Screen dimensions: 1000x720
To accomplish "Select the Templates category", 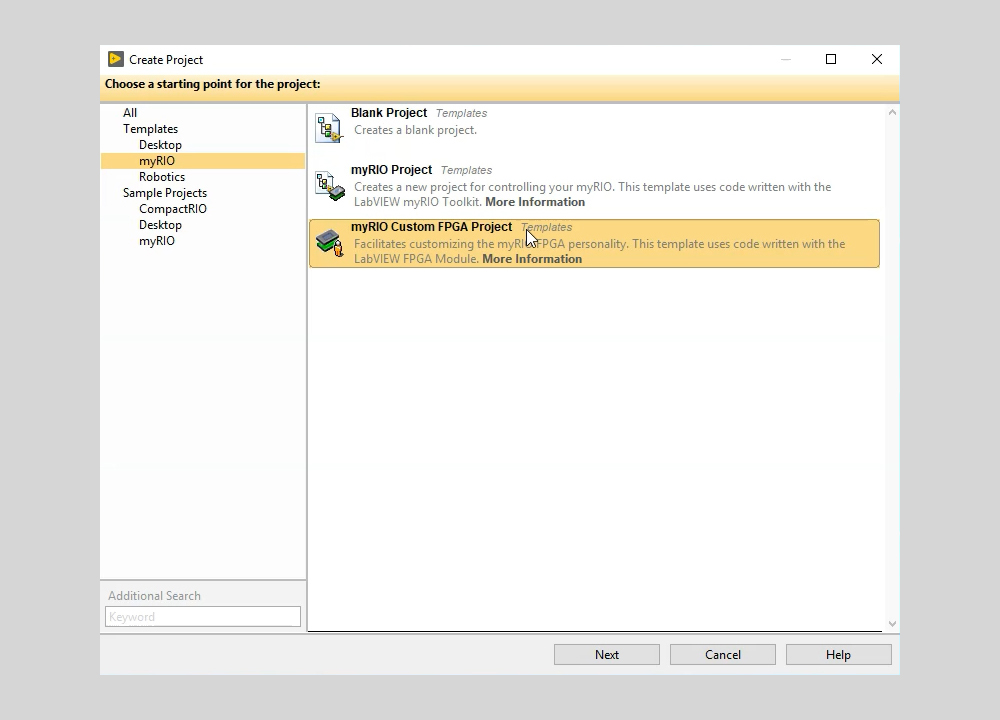I will coord(151,129).
